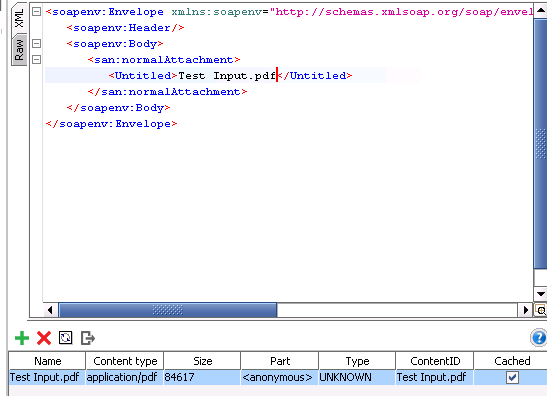Click the 84617 size cell

click(202, 378)
